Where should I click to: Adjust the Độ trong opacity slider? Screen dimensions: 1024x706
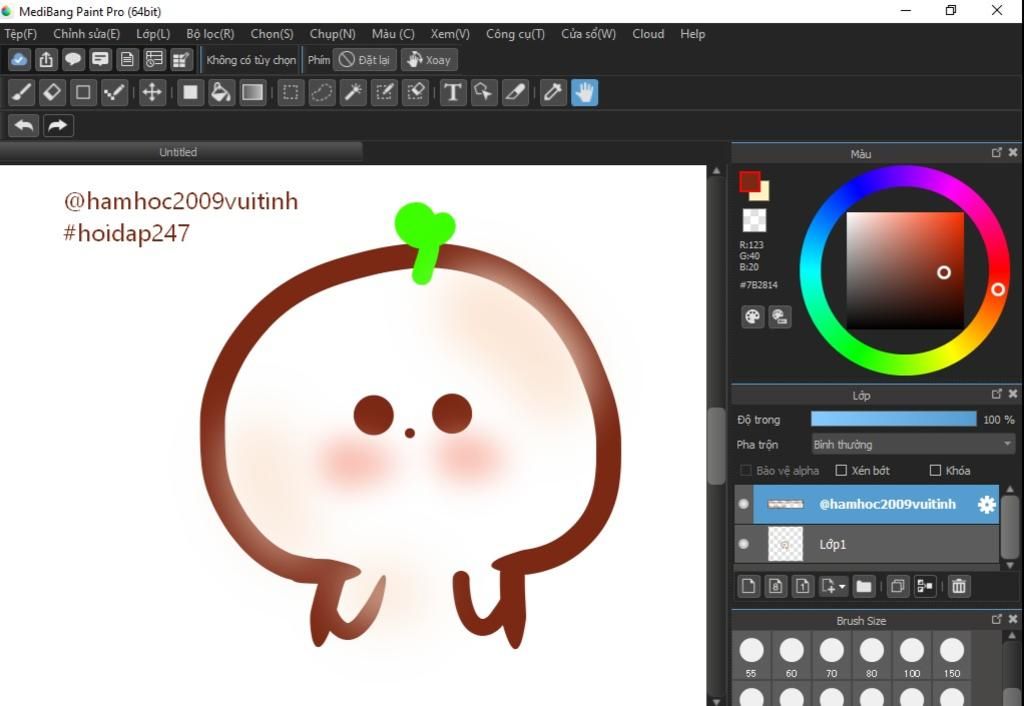point(893,419)
